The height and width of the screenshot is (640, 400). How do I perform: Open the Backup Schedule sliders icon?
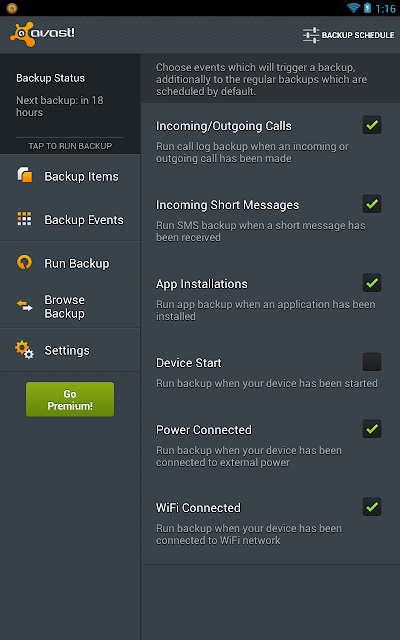click(311, 35)
